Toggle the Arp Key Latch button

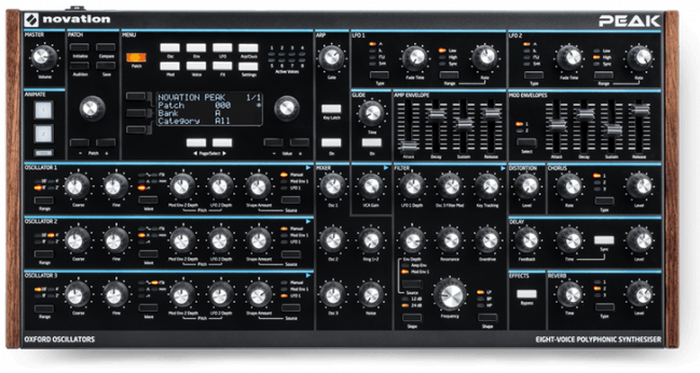[331, 109]
